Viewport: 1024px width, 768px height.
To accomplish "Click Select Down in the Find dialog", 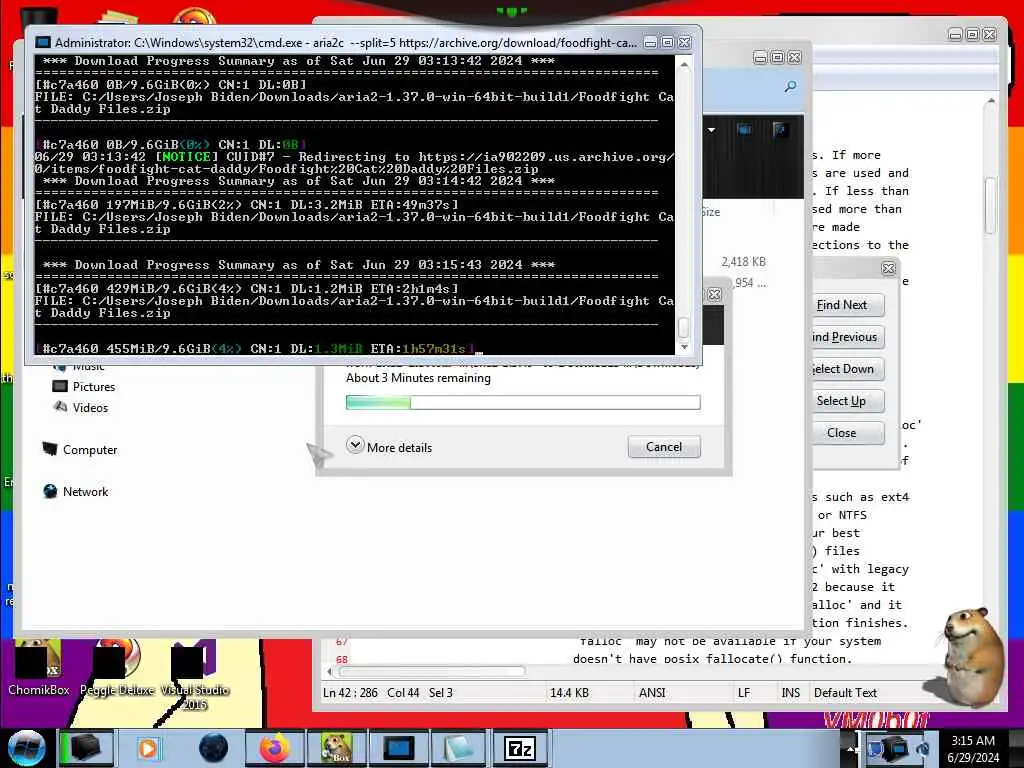I will 847,369.
